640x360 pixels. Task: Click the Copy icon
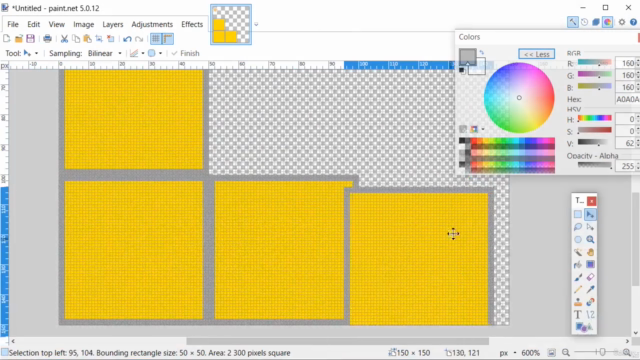click(76, 39)
